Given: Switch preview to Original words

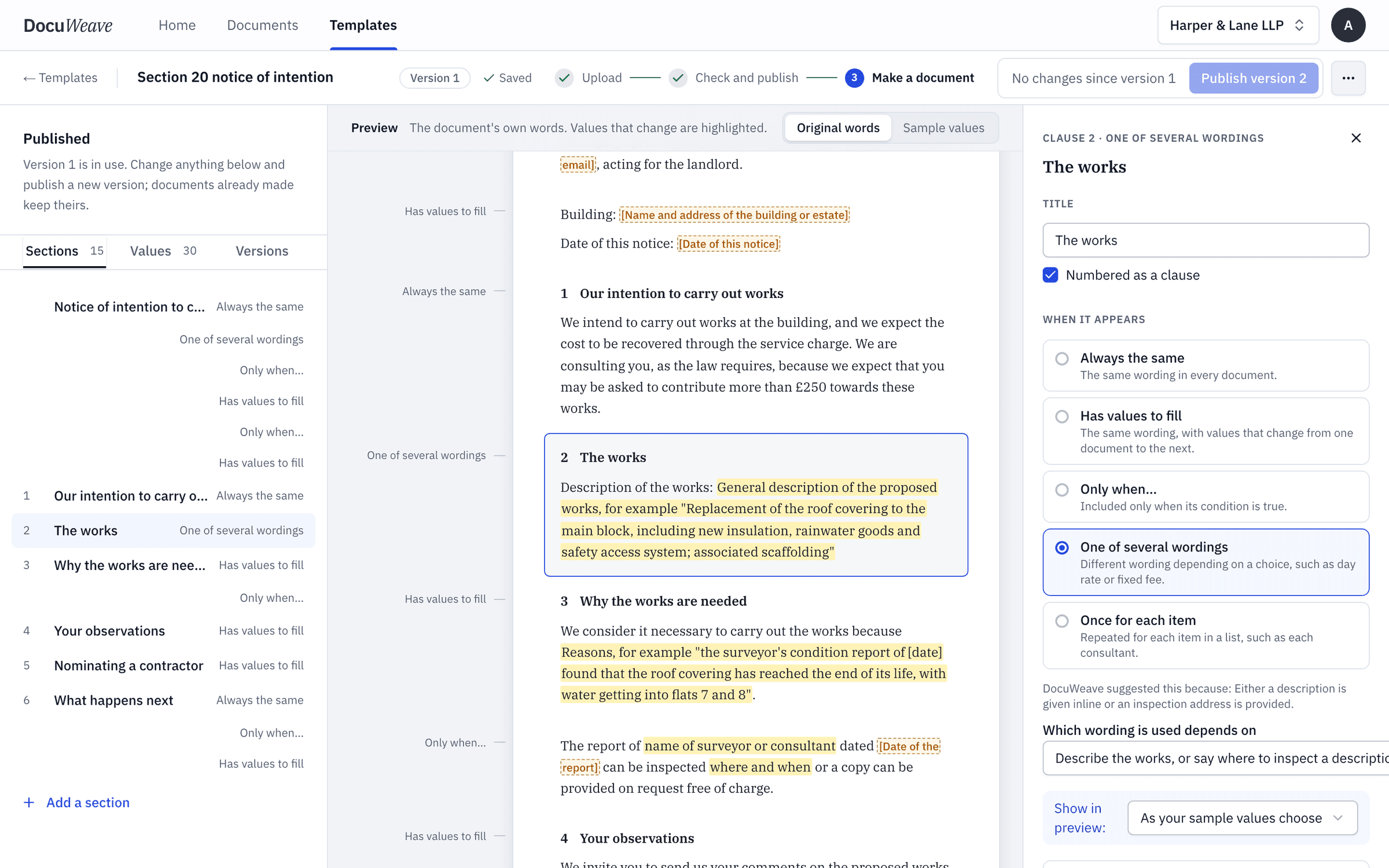Looking at the screenshot, I should point(838,128).
